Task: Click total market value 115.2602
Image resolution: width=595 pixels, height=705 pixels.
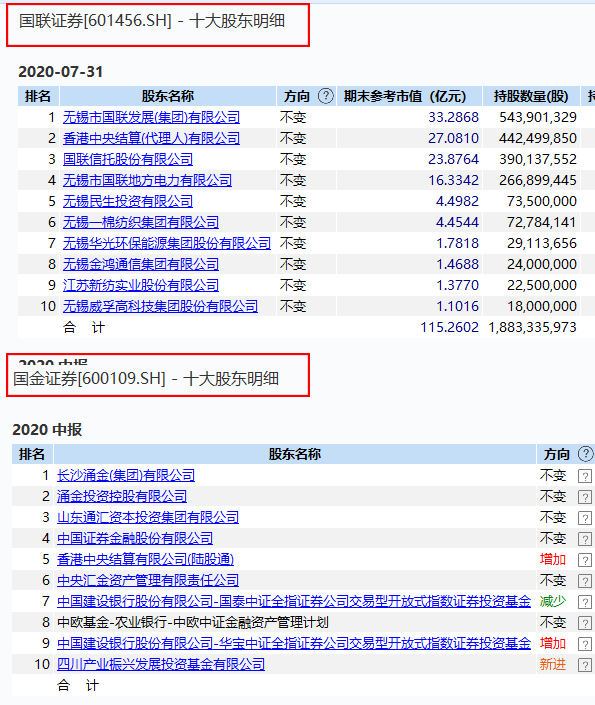Action: click(x=450, y=327)
